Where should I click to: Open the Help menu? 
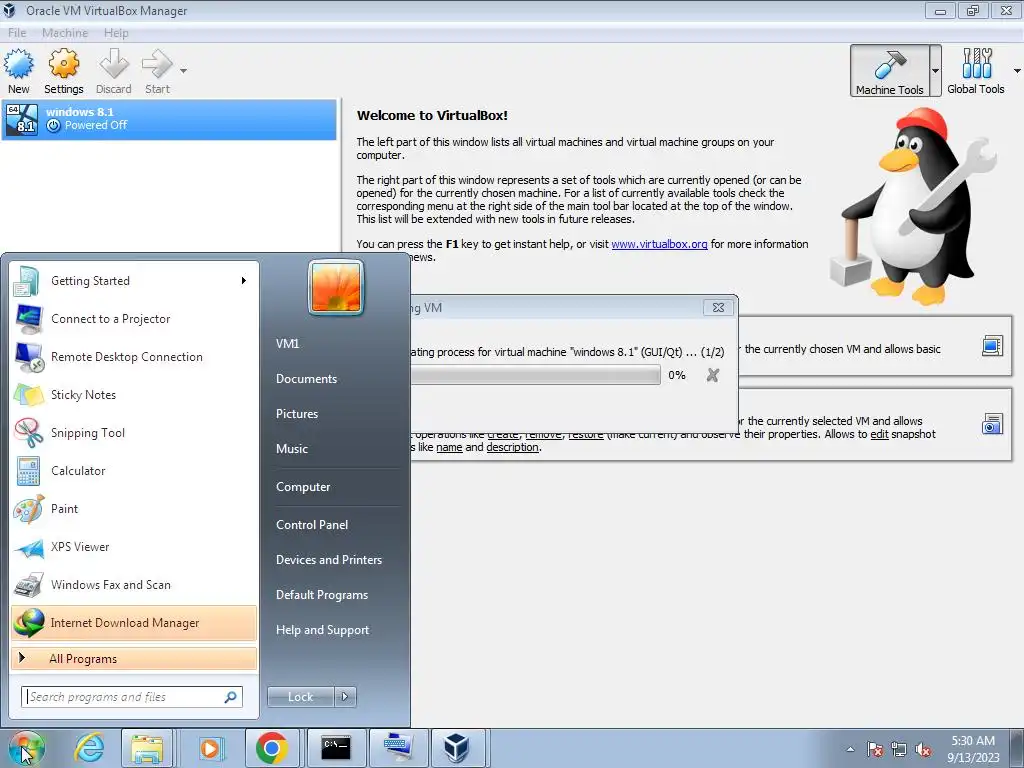(116, 33)
